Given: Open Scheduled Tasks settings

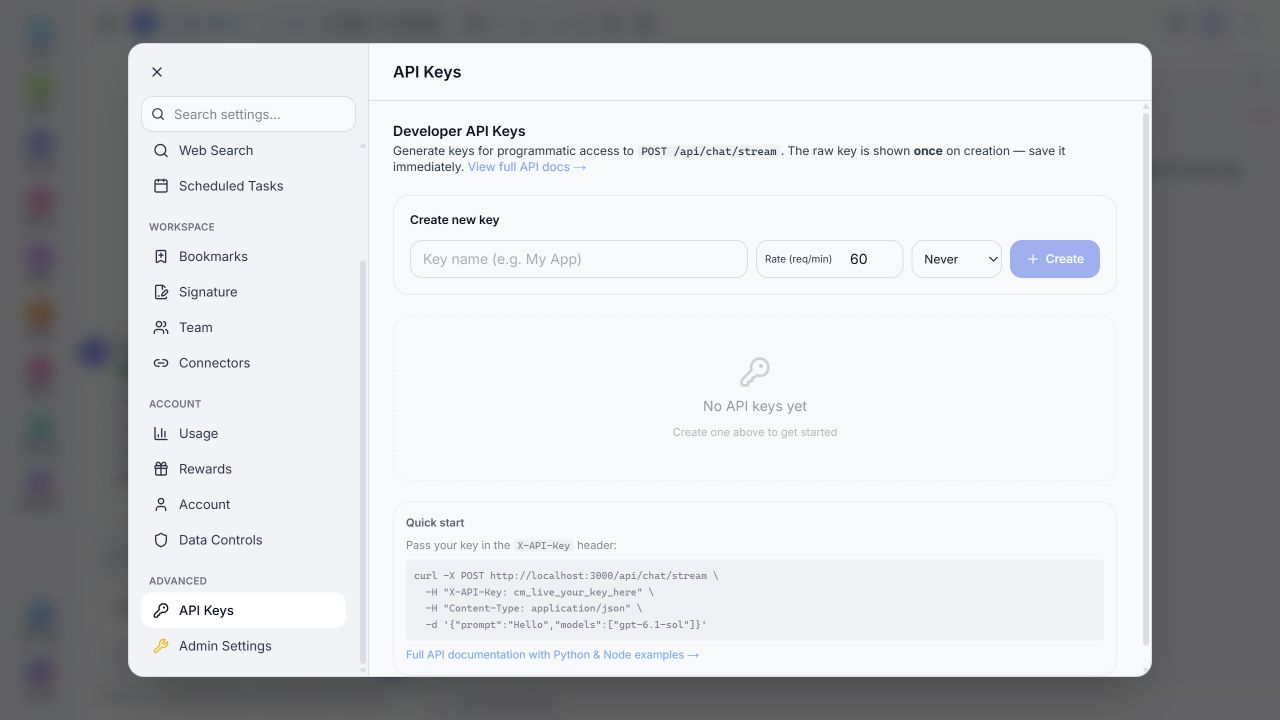Looking at the screenshot, I should click(x=244, y=186).
